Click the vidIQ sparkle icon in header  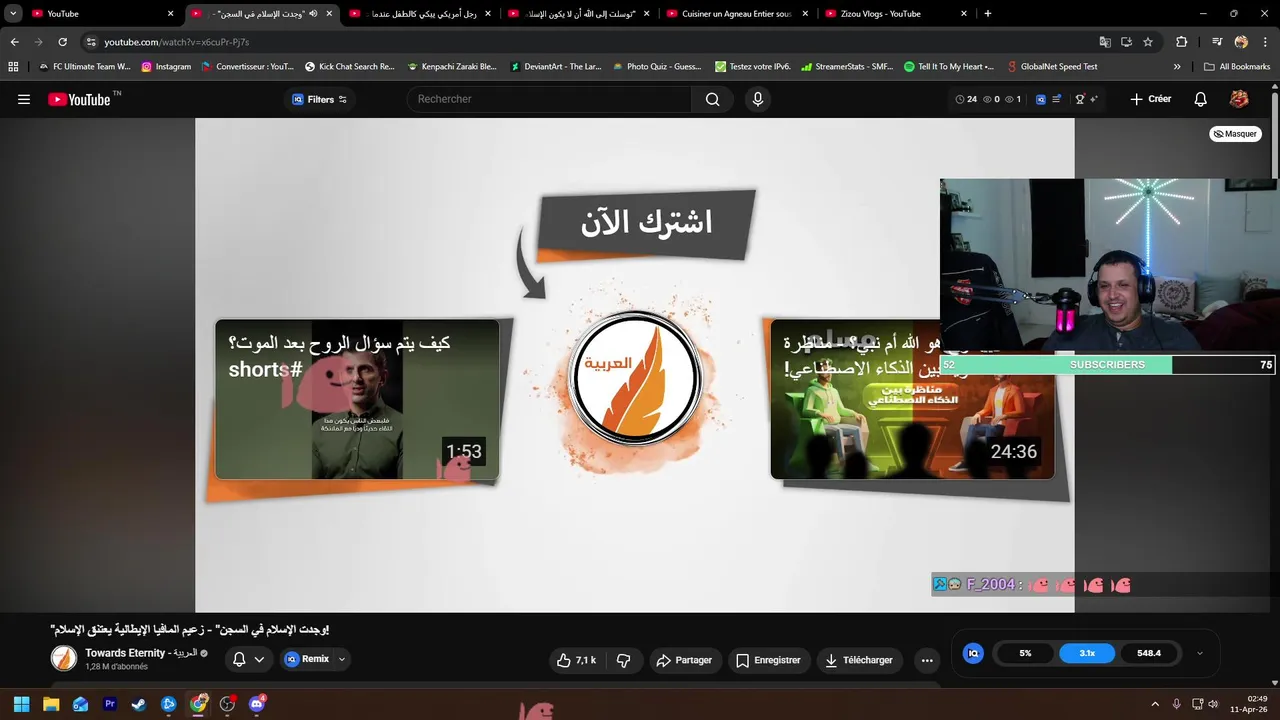point(1094,99)
